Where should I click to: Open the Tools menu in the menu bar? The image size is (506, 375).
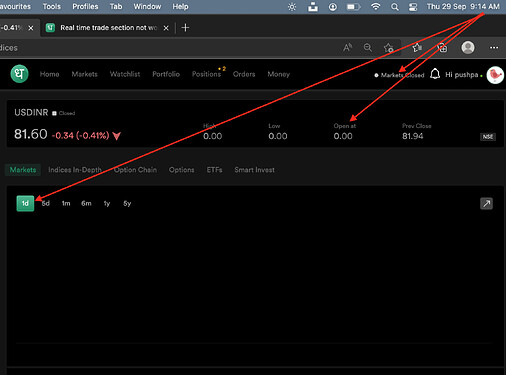[x=52, y=7]
